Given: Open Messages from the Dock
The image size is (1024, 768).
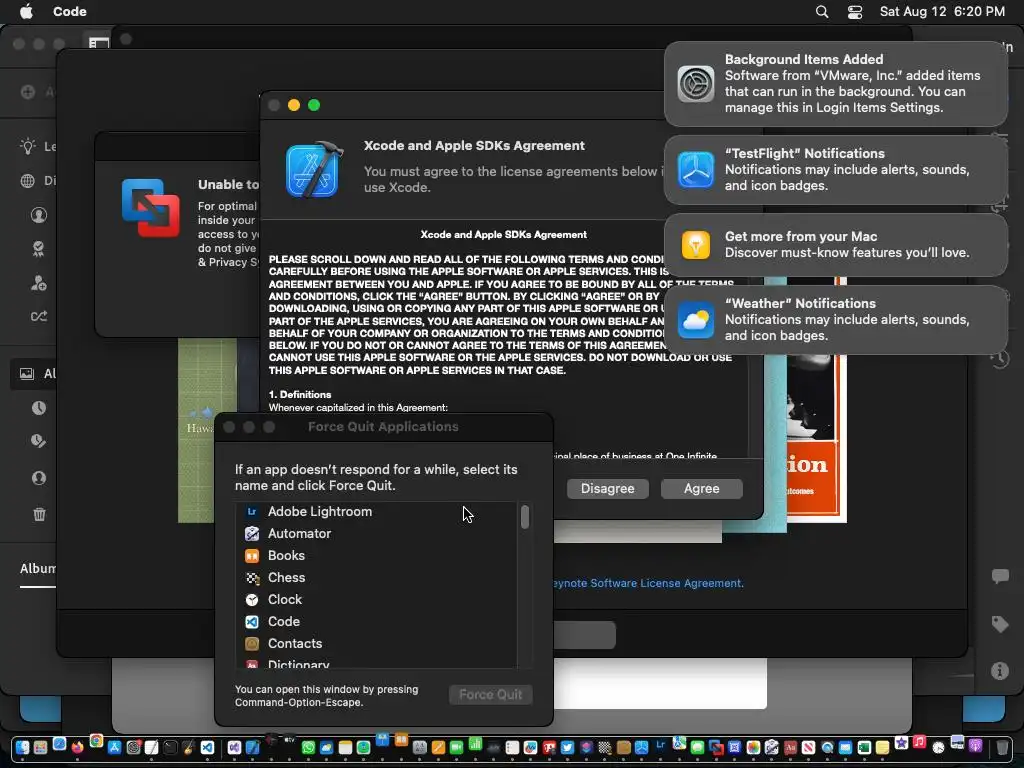Looking at the screenshot, I should pos(697,748).
